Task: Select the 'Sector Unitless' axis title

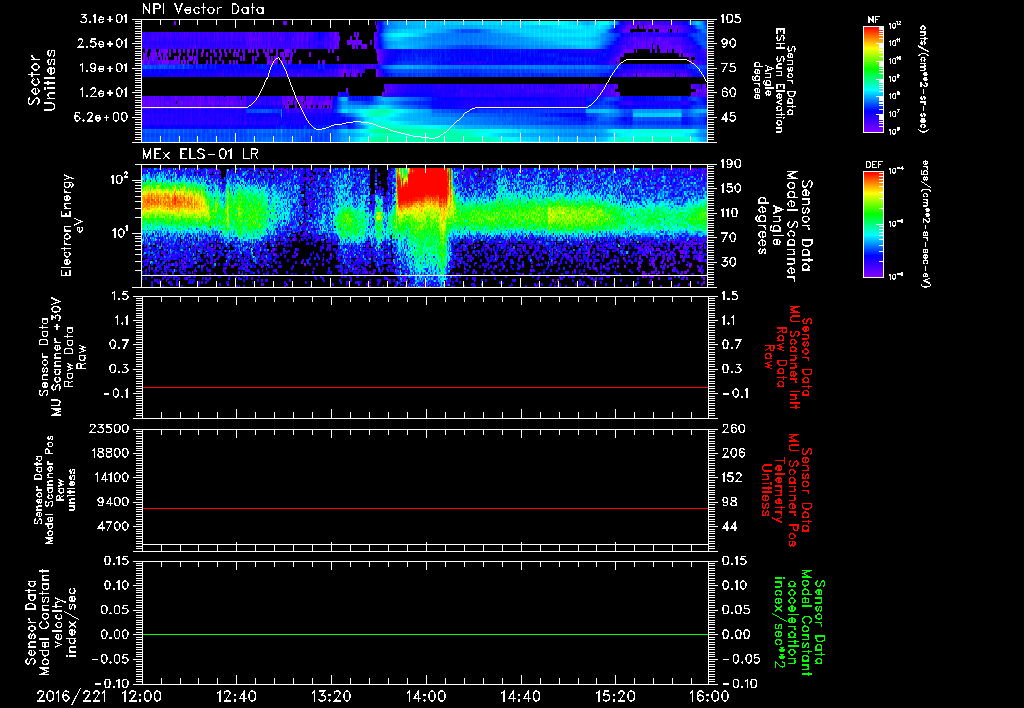Action: [x=42, y=80]
